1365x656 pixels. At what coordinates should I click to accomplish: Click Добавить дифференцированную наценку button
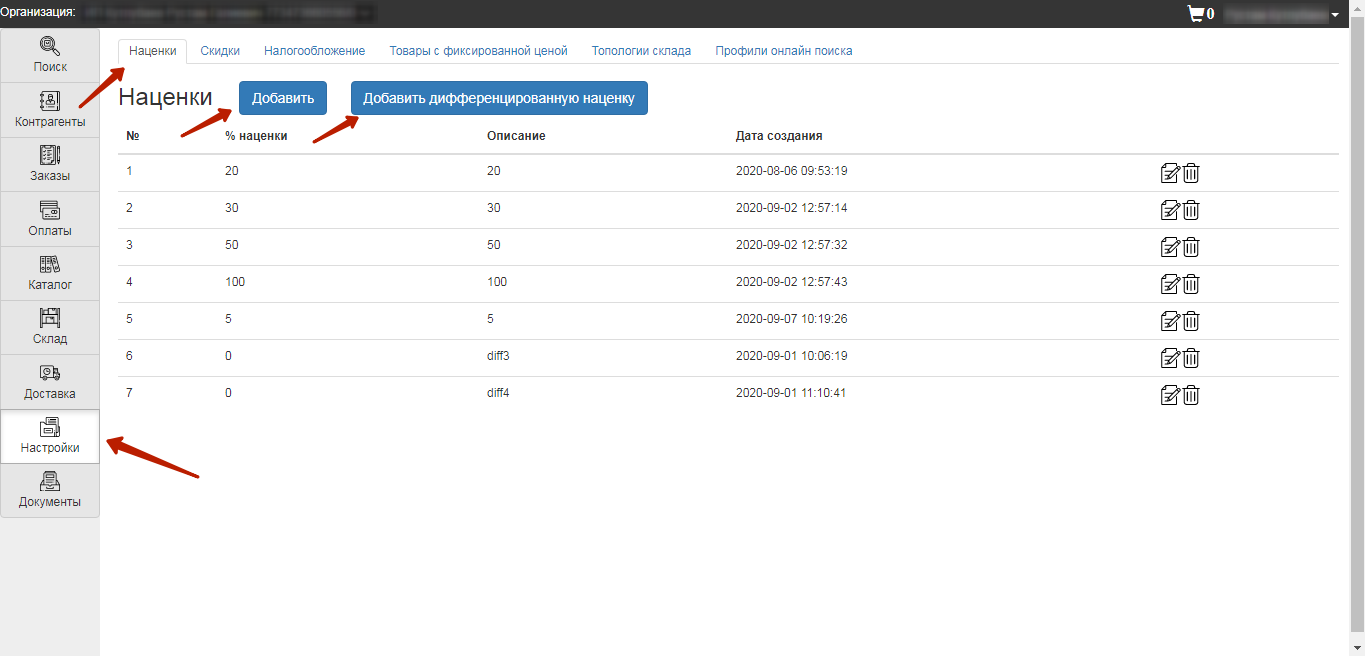[x=499, y=98]
